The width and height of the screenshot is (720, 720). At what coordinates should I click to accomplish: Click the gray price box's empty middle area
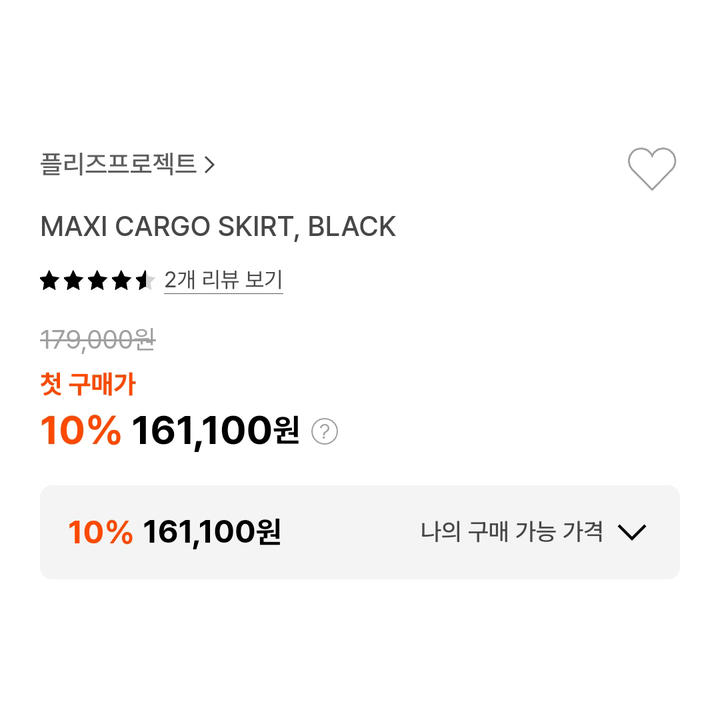click(x=351, y=532)
